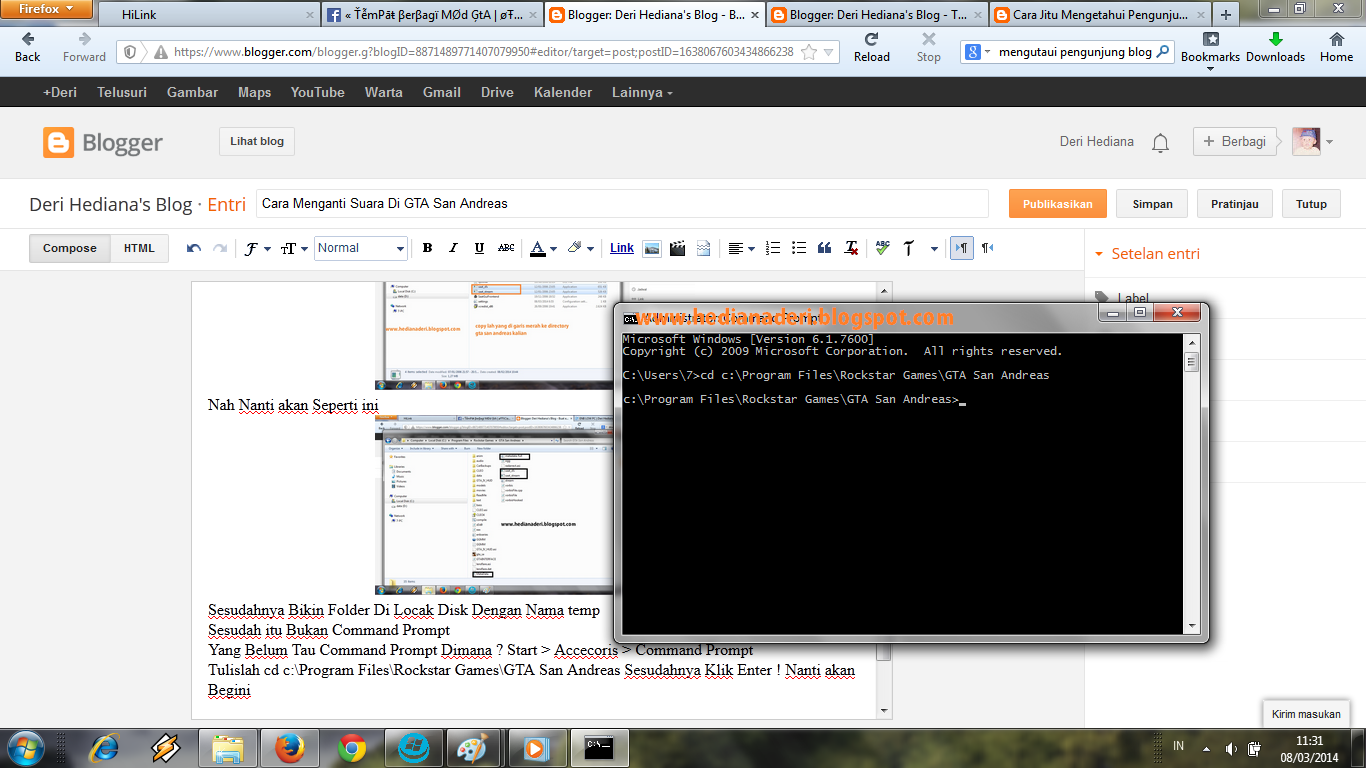Open the Firefox Downloads panel
This screenshot has height=769, width=1366.
click(1275, 46)
